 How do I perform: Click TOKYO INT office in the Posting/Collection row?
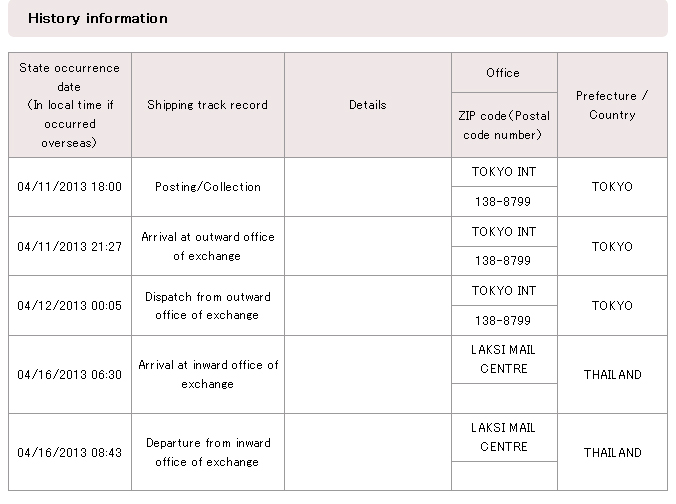503,172
